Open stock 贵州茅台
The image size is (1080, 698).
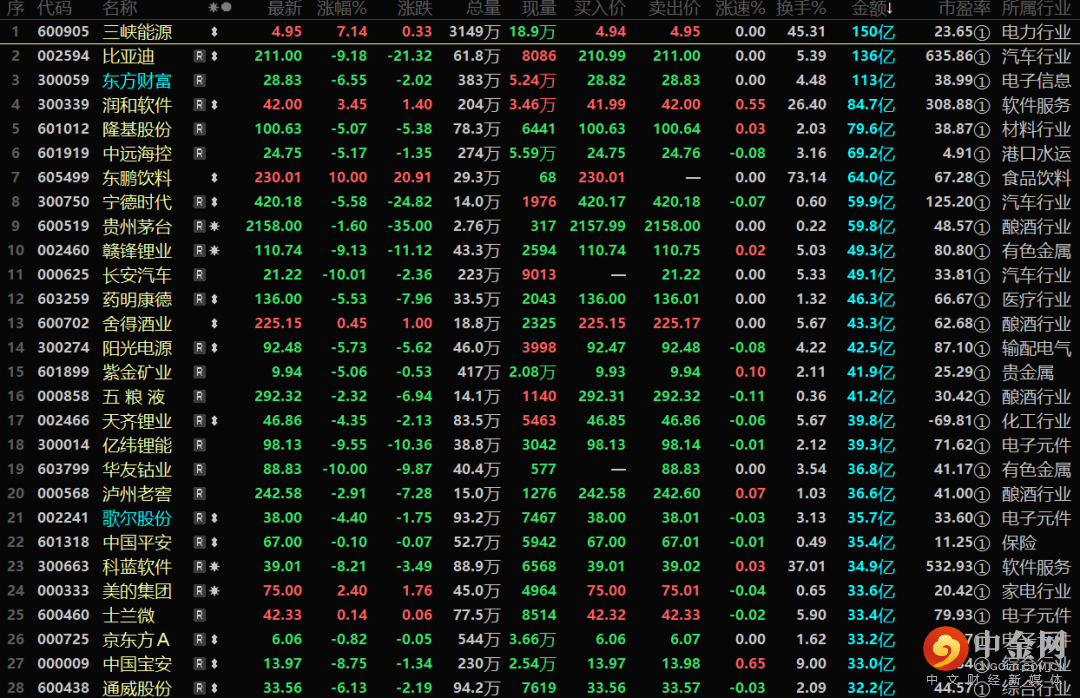[136, 226]
